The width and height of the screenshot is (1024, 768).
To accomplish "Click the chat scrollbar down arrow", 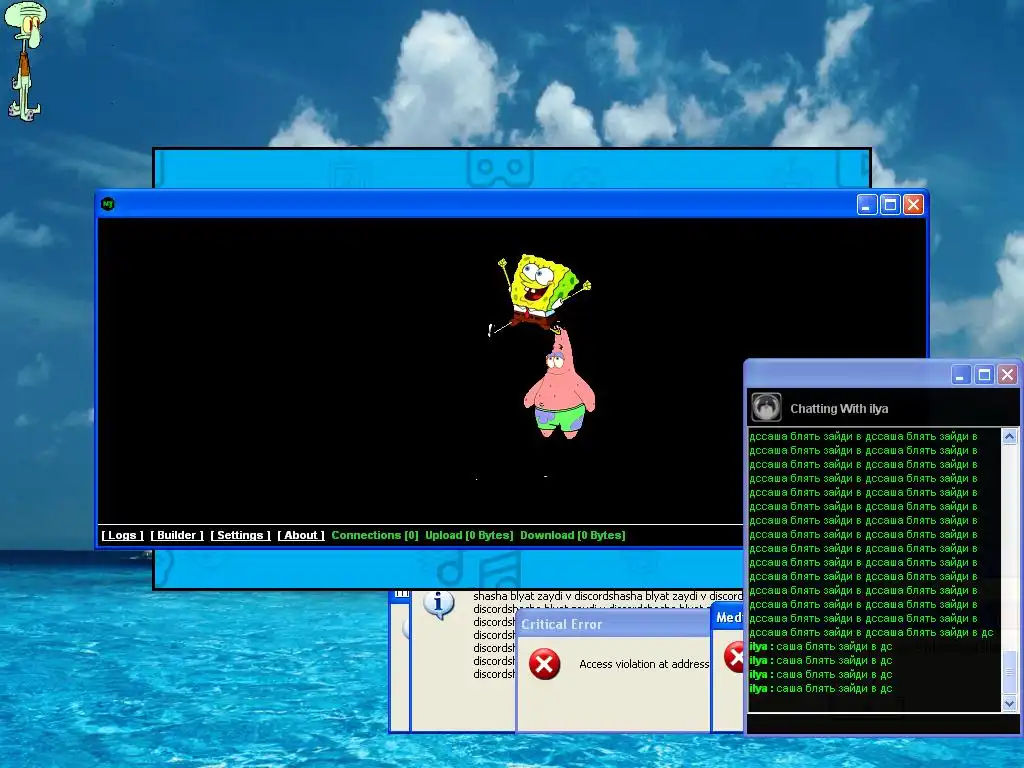I will [1010, 703].
